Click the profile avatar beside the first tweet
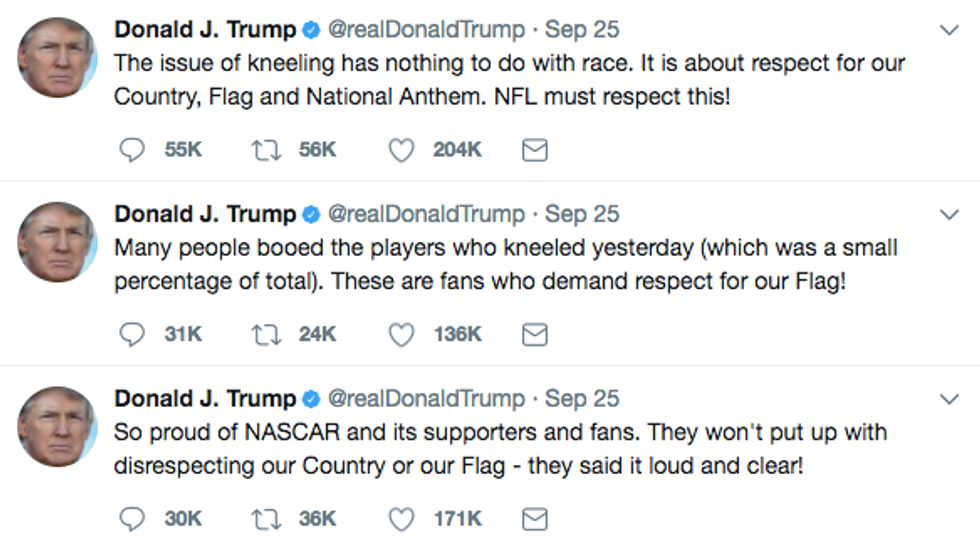 pyautogui.click(x=58, y=58)
